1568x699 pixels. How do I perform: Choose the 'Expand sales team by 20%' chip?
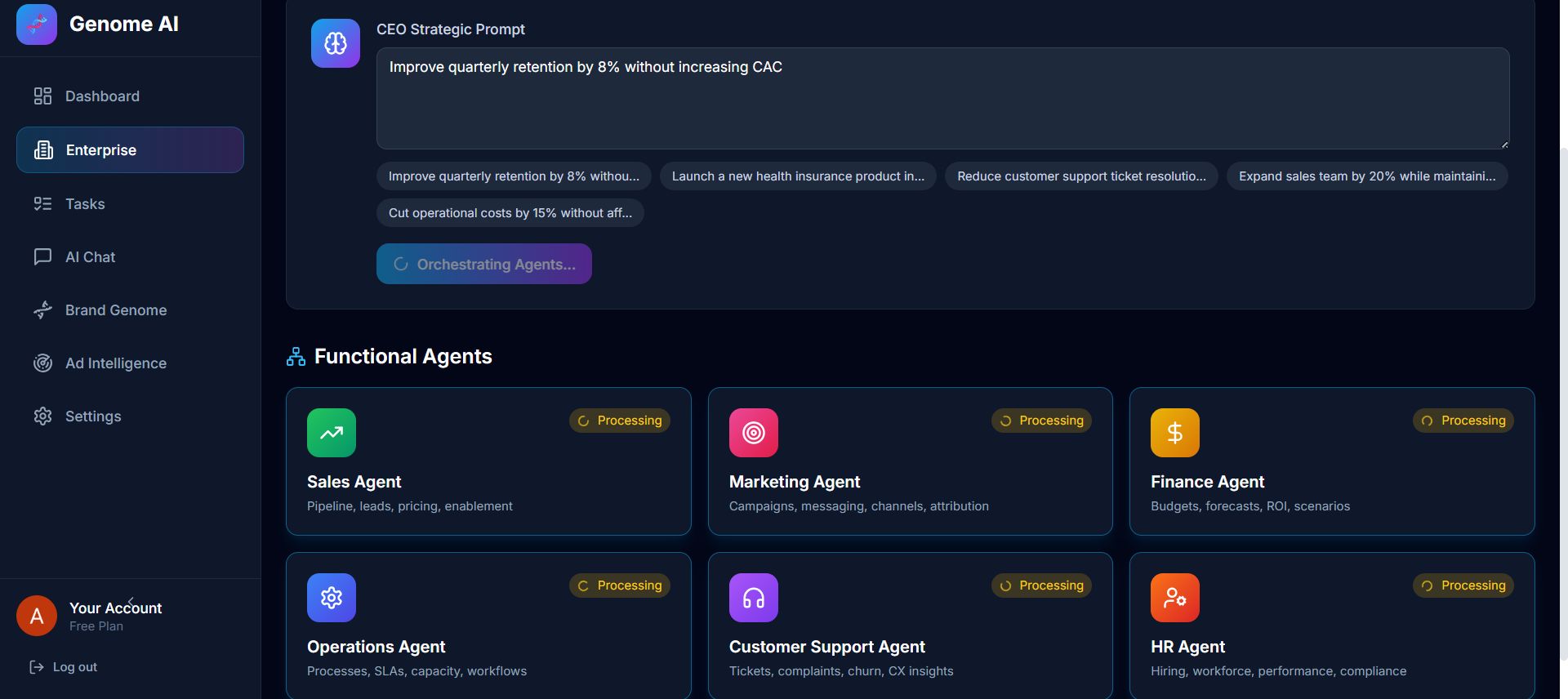click(x=1367, y=176)
